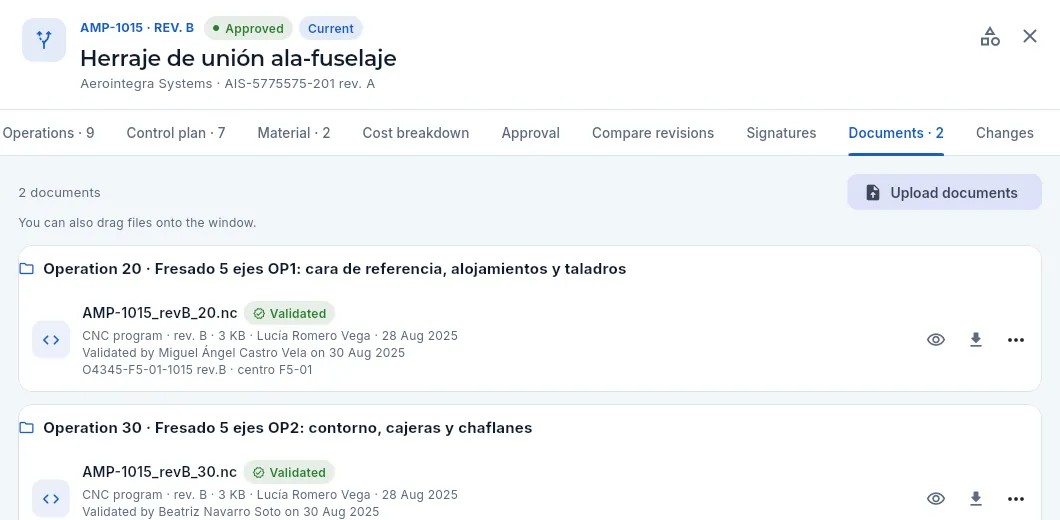Switch to the Operations · 9 tab

pyautogui.click(x=48, y=133)
